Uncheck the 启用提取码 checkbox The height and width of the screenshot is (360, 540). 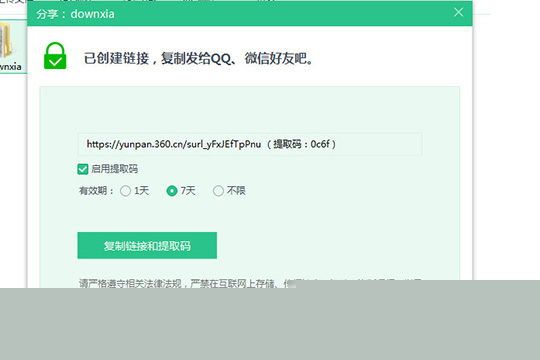pyautogui.click(x=83, y=169)
